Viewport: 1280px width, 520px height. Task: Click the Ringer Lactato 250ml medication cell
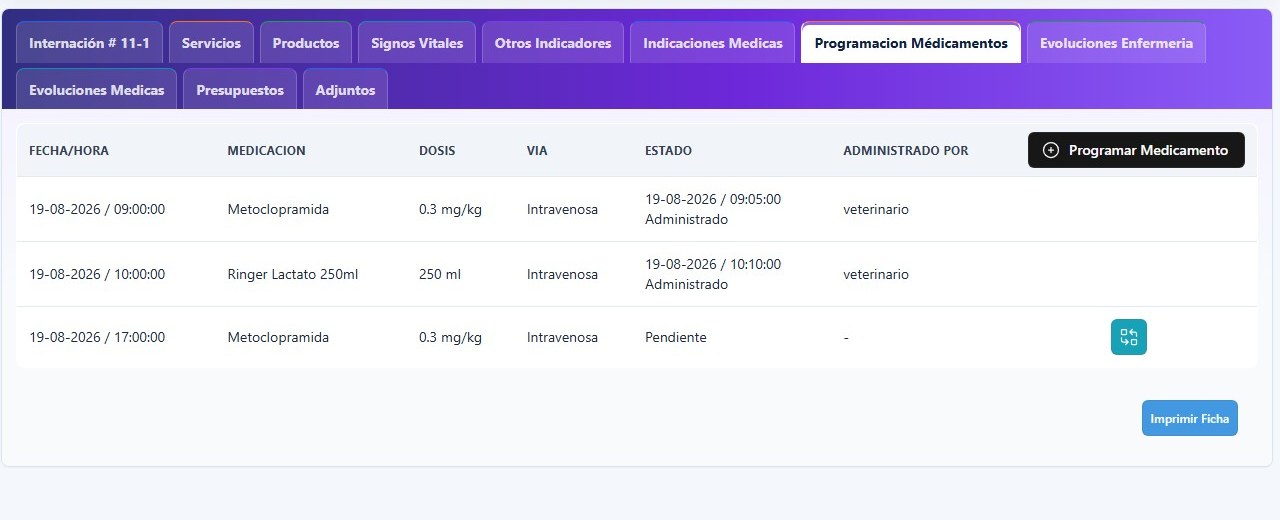tap(293, 274)
